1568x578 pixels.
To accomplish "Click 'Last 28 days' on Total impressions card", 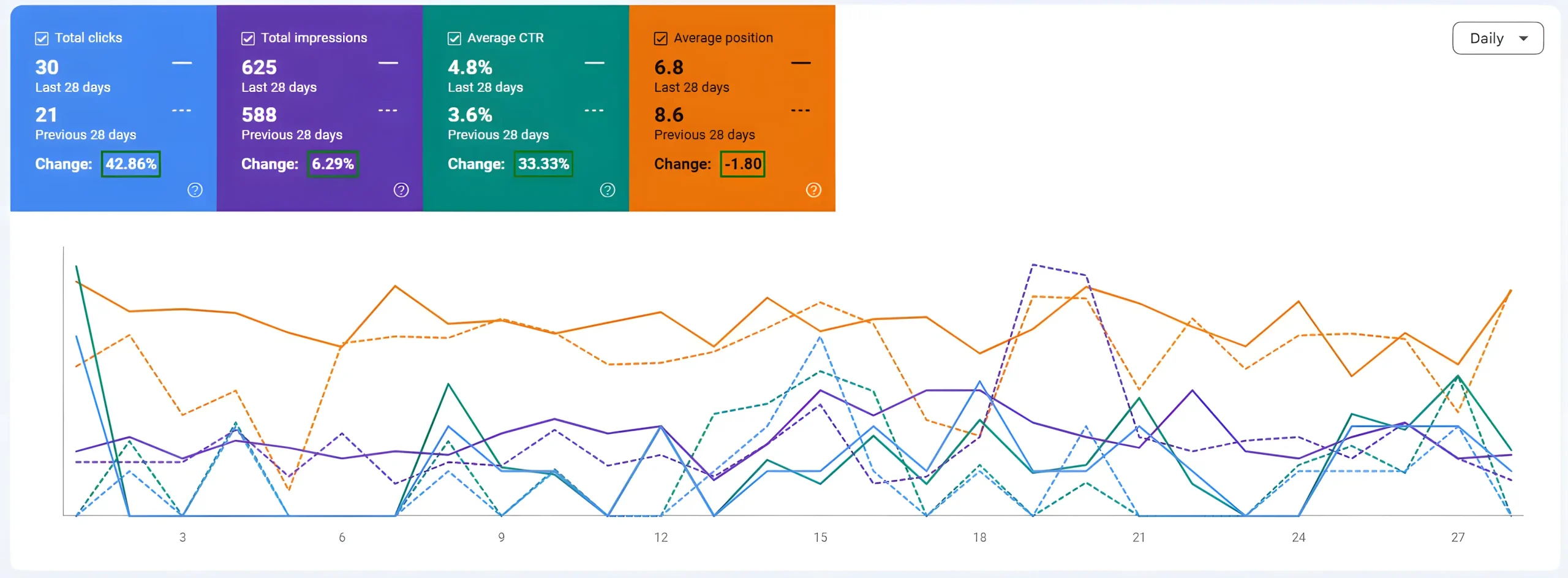I will (x=279, y=88).
